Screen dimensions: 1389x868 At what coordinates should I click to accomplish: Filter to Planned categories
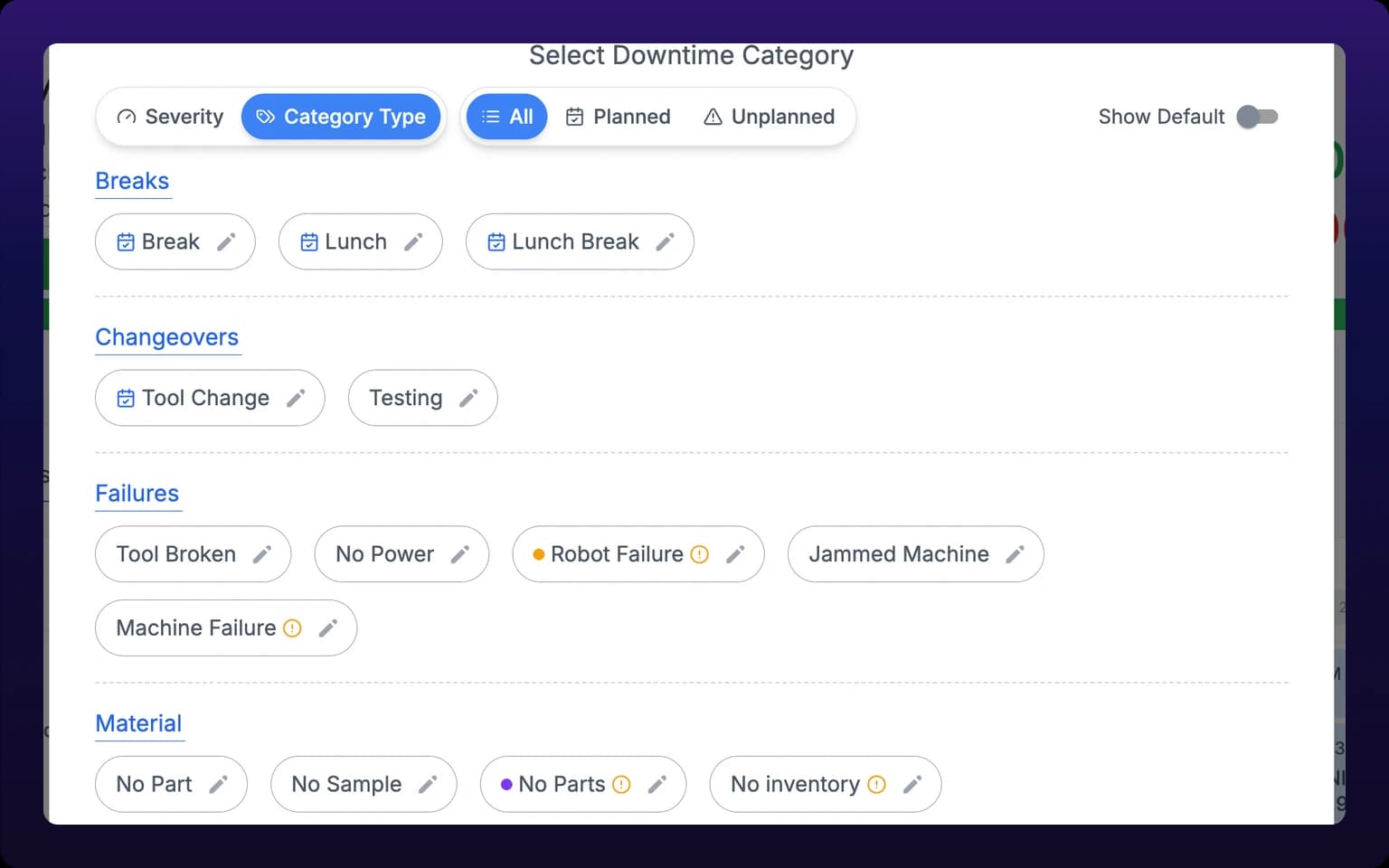(619, 117)
